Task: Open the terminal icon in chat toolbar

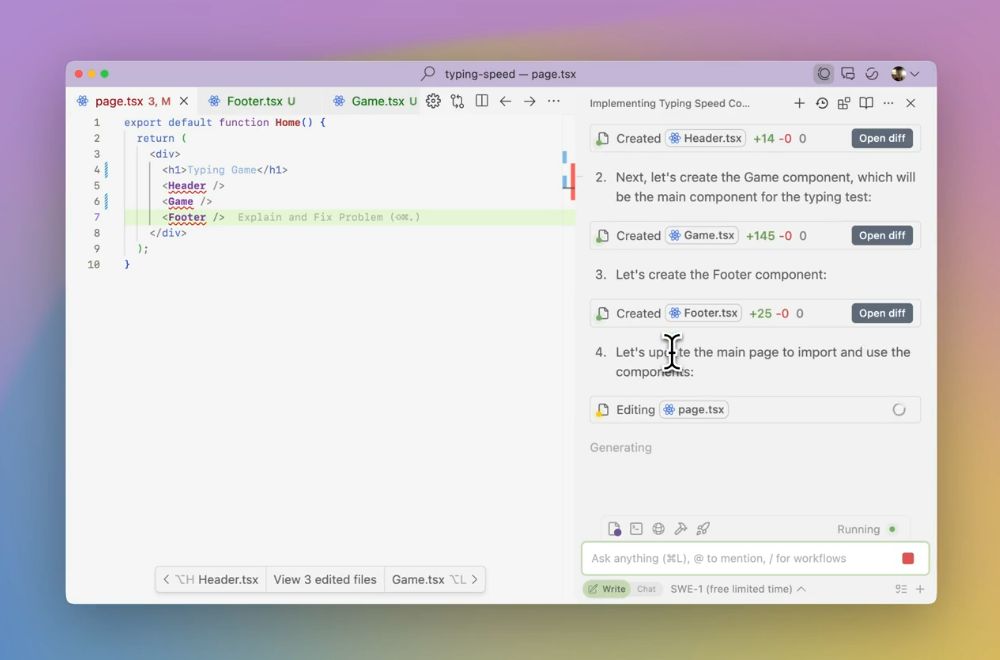Action: pyautogui.click(x=636, y=529)
